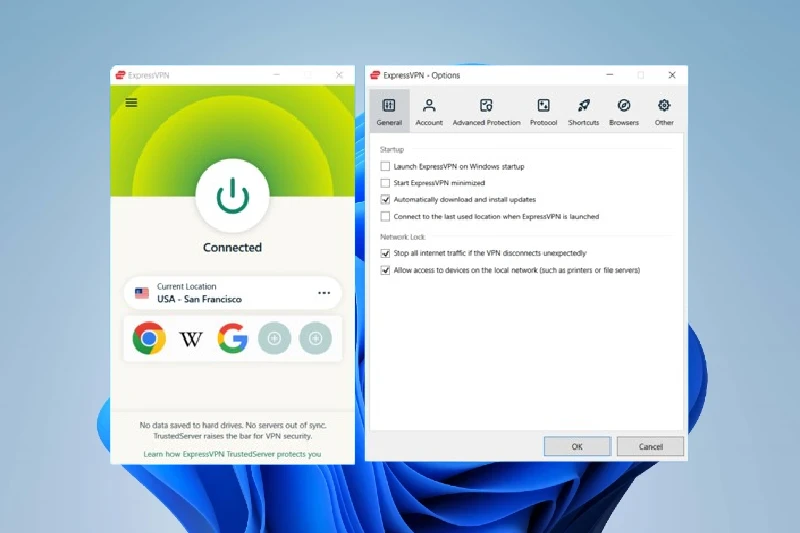Select the General tab icon

click(389, 111)
